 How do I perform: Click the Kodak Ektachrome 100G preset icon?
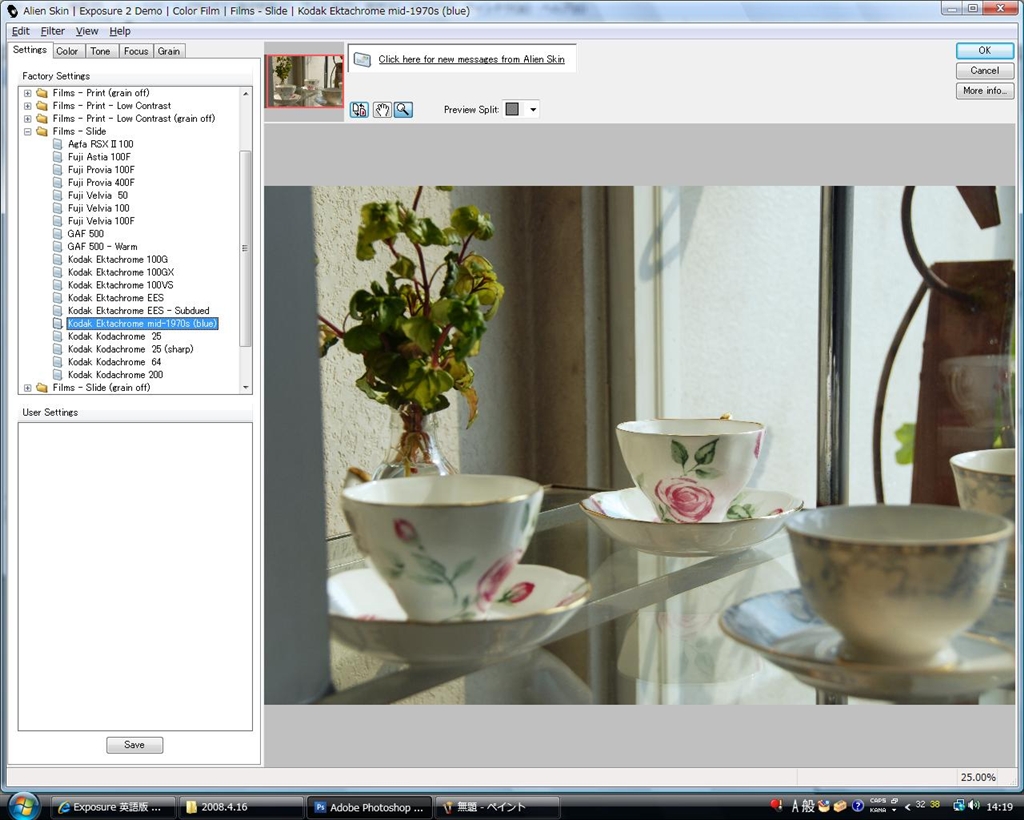coord(57,259)
